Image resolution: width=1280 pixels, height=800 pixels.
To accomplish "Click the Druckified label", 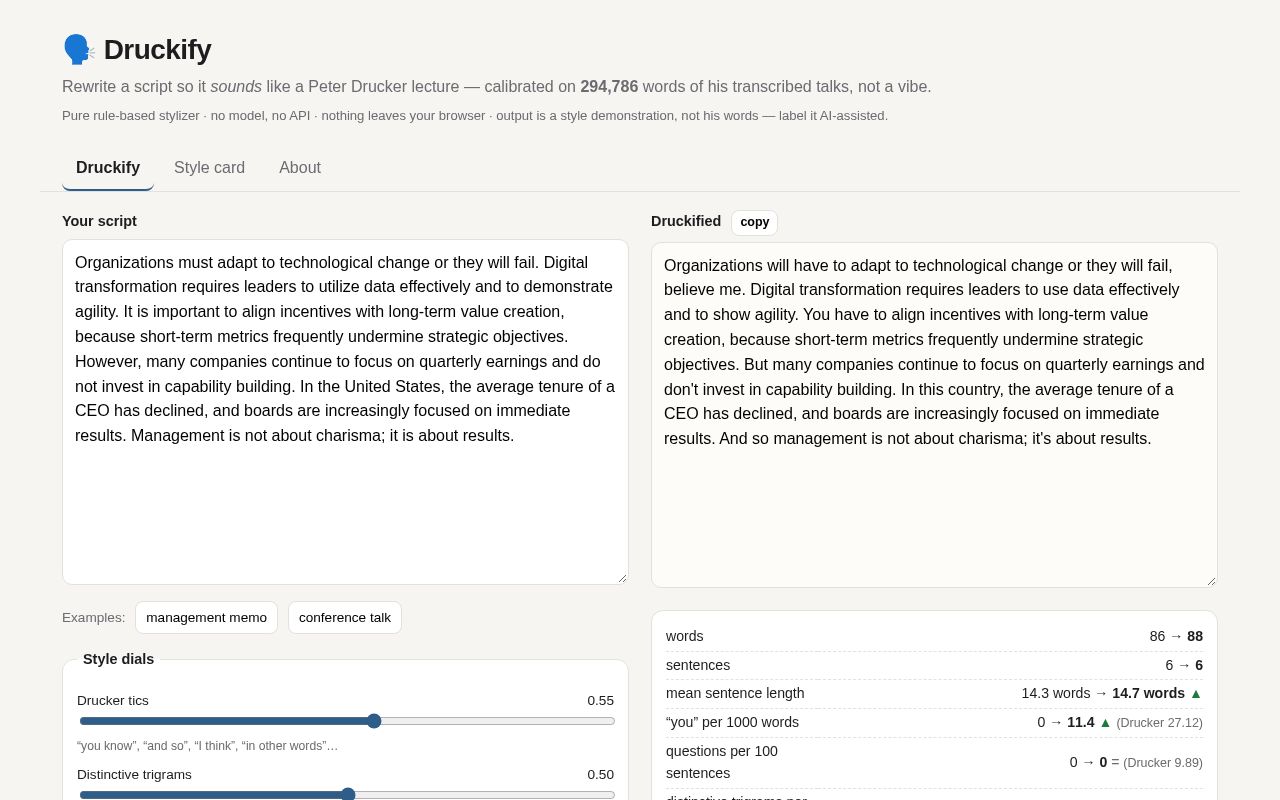I will (x=686, y=221).
